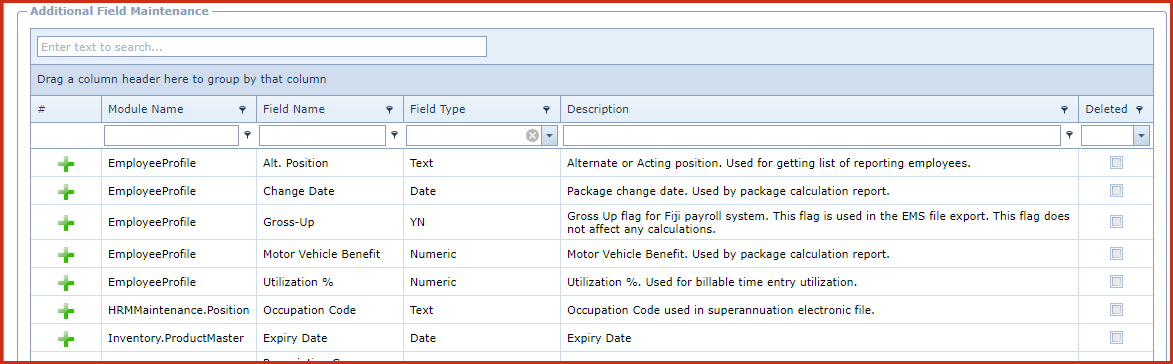This screenshot has height=364, width=1173.
Task: Sort by Field Type column header
Action: click(x=438, y=109)
